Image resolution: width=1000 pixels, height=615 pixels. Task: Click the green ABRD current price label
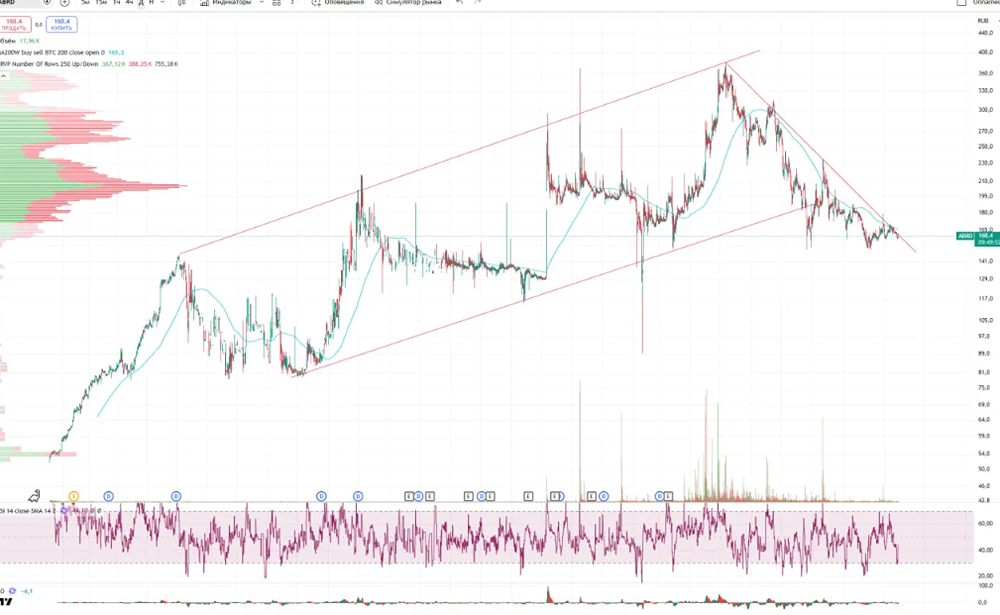click(x=965, y=236)
